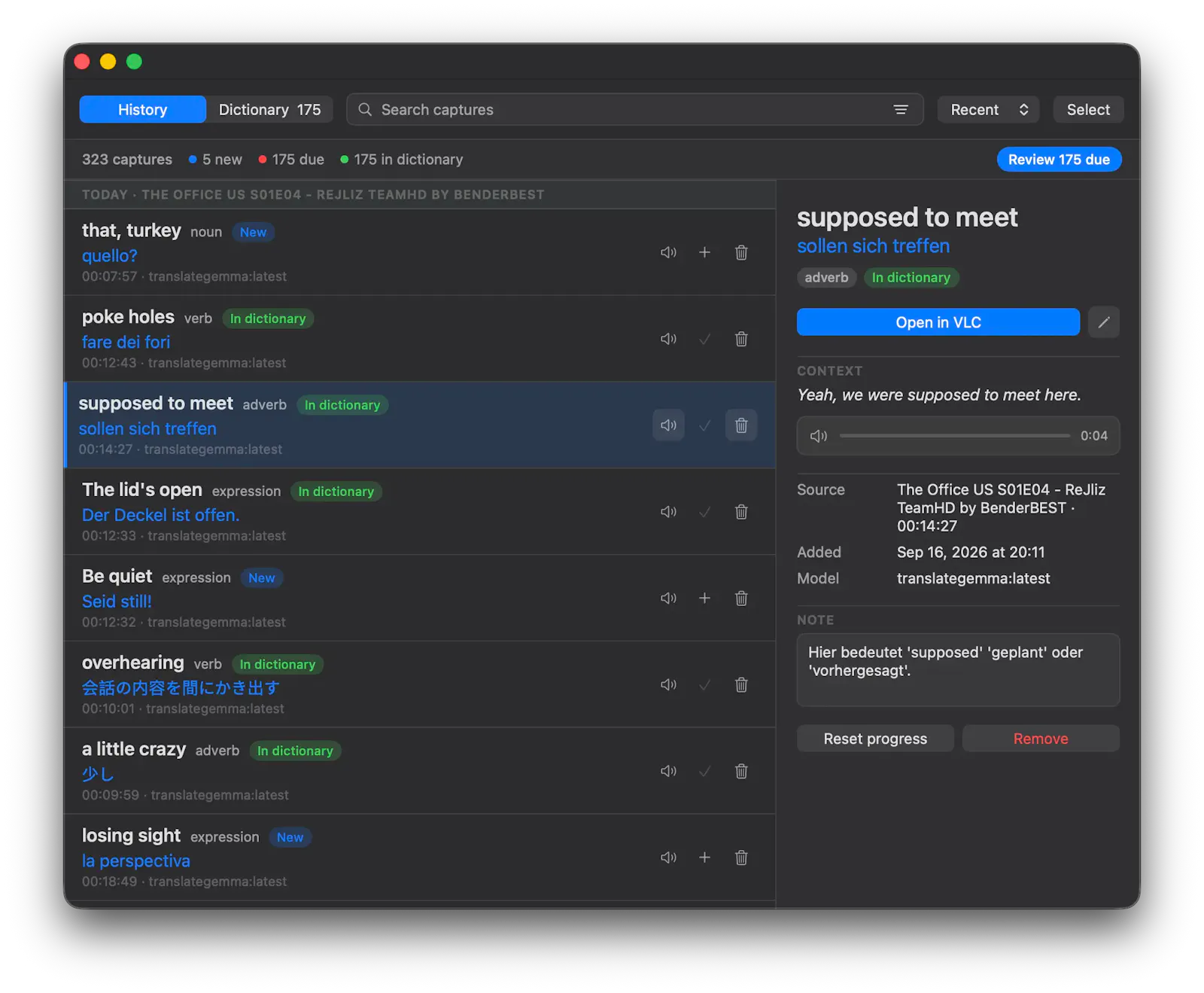Reset progress for this capture

pos(875,739)
